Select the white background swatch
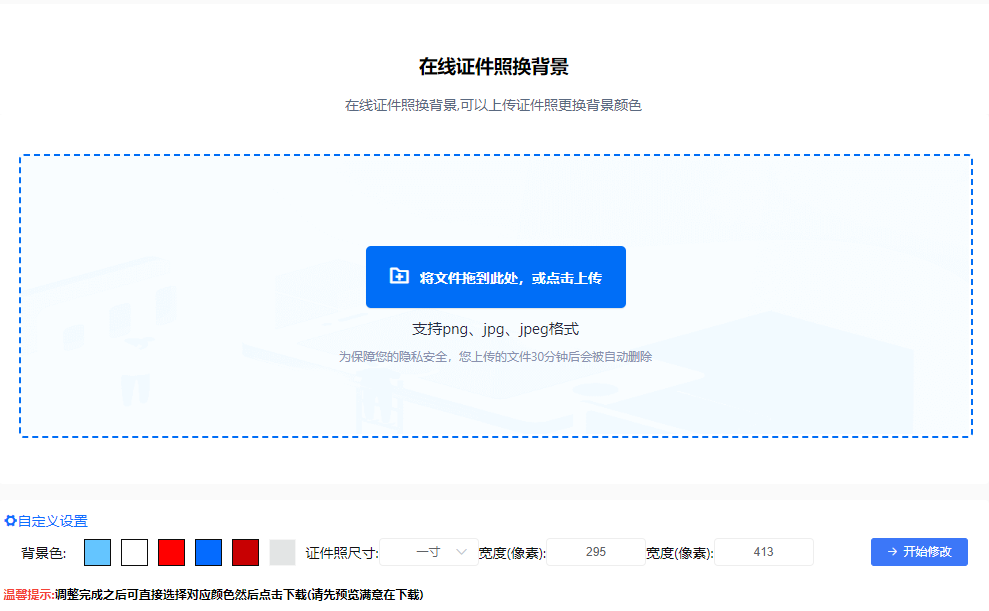The height and width of the screenshot is (611, 989). tap(134, 551)
